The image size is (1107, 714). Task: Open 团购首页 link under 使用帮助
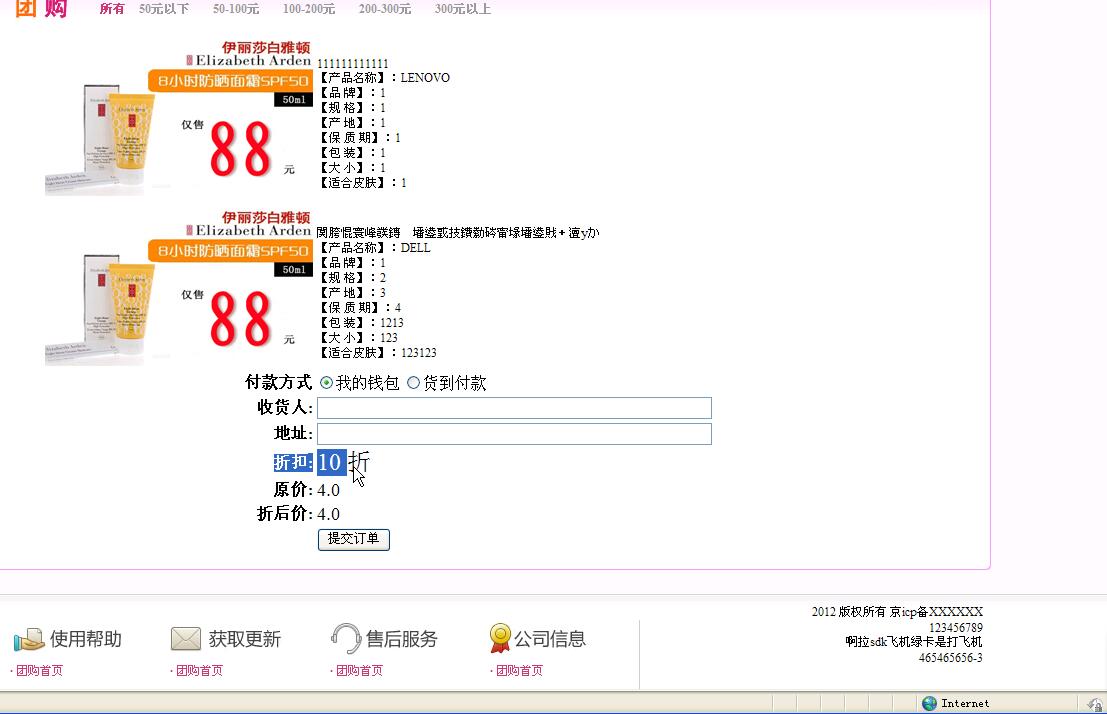coord(40,670)
